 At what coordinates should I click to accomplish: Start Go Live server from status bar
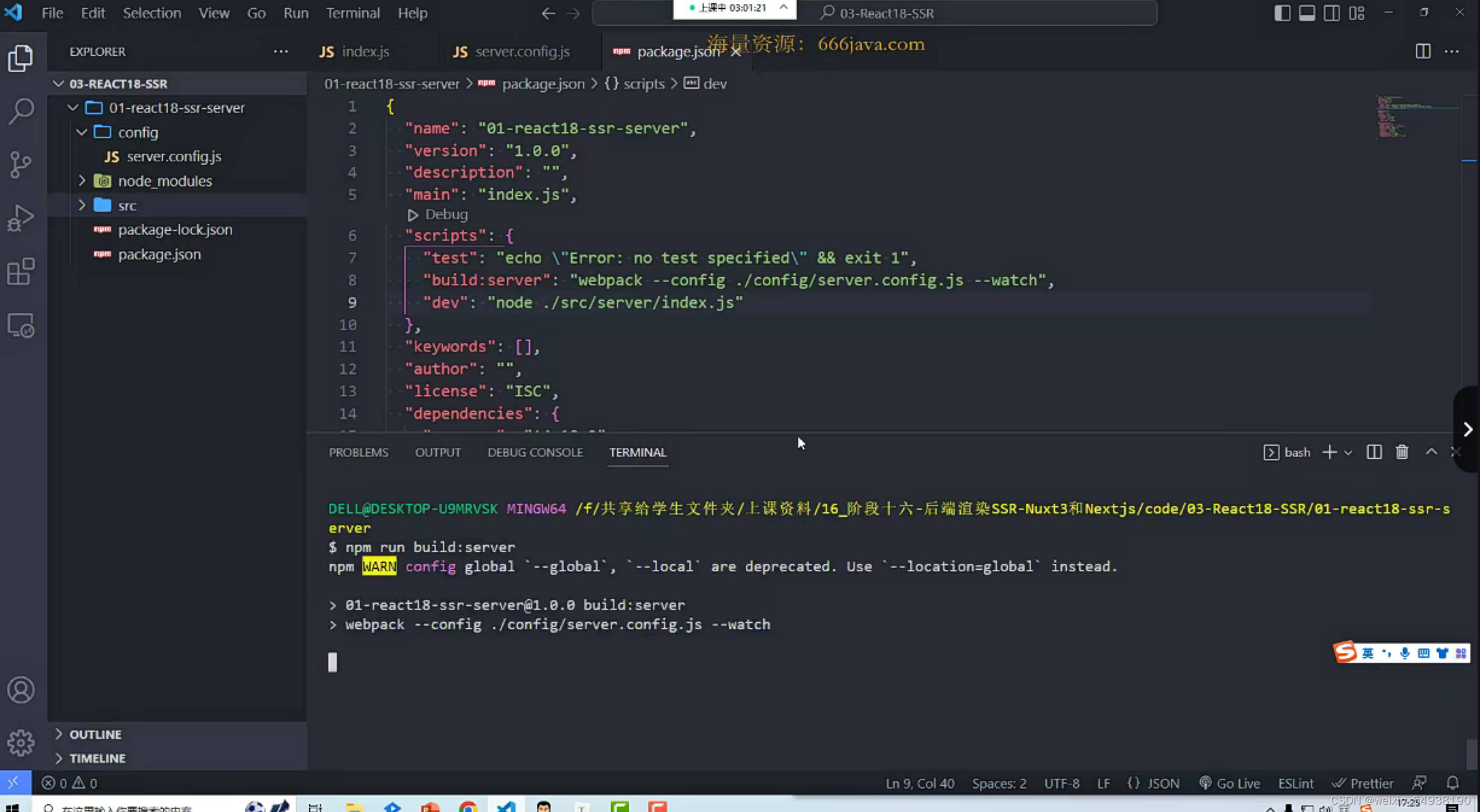1230,783
